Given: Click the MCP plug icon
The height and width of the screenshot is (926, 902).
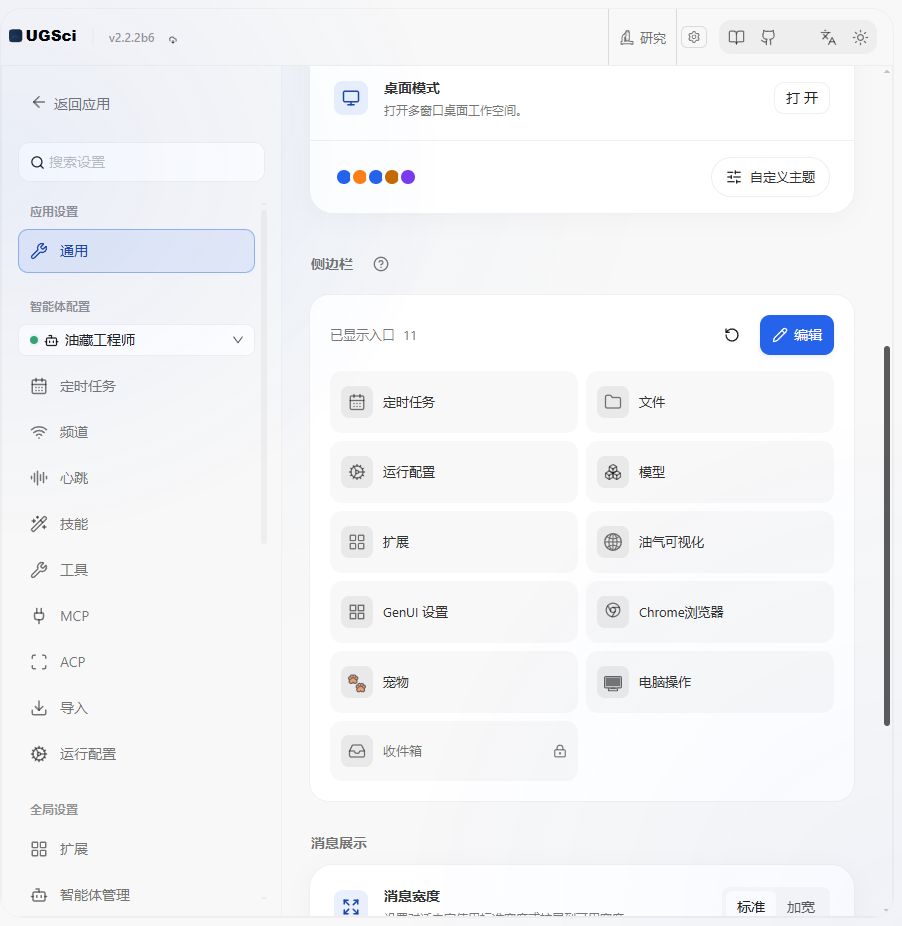Looking at the screenshot, I should 39,616.
